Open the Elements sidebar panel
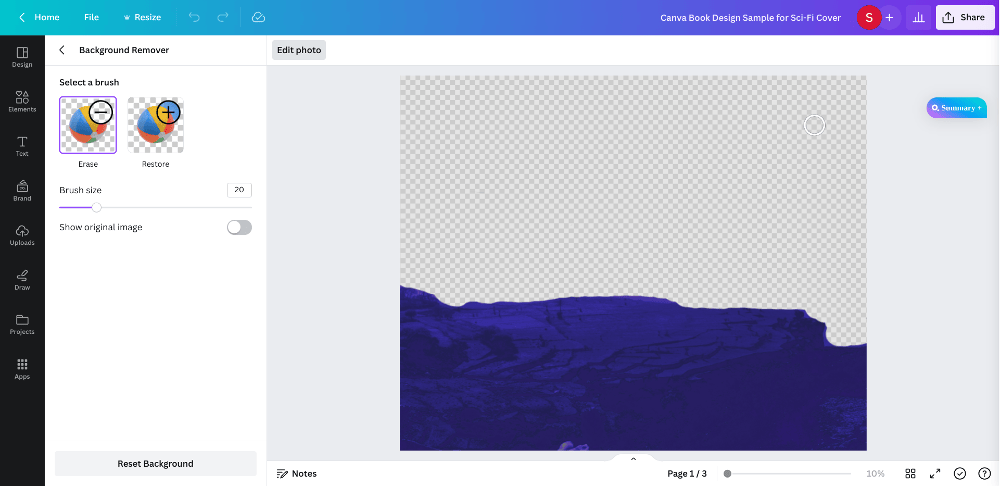Screen dimensions: 1000x486 [x=22, y=101]
